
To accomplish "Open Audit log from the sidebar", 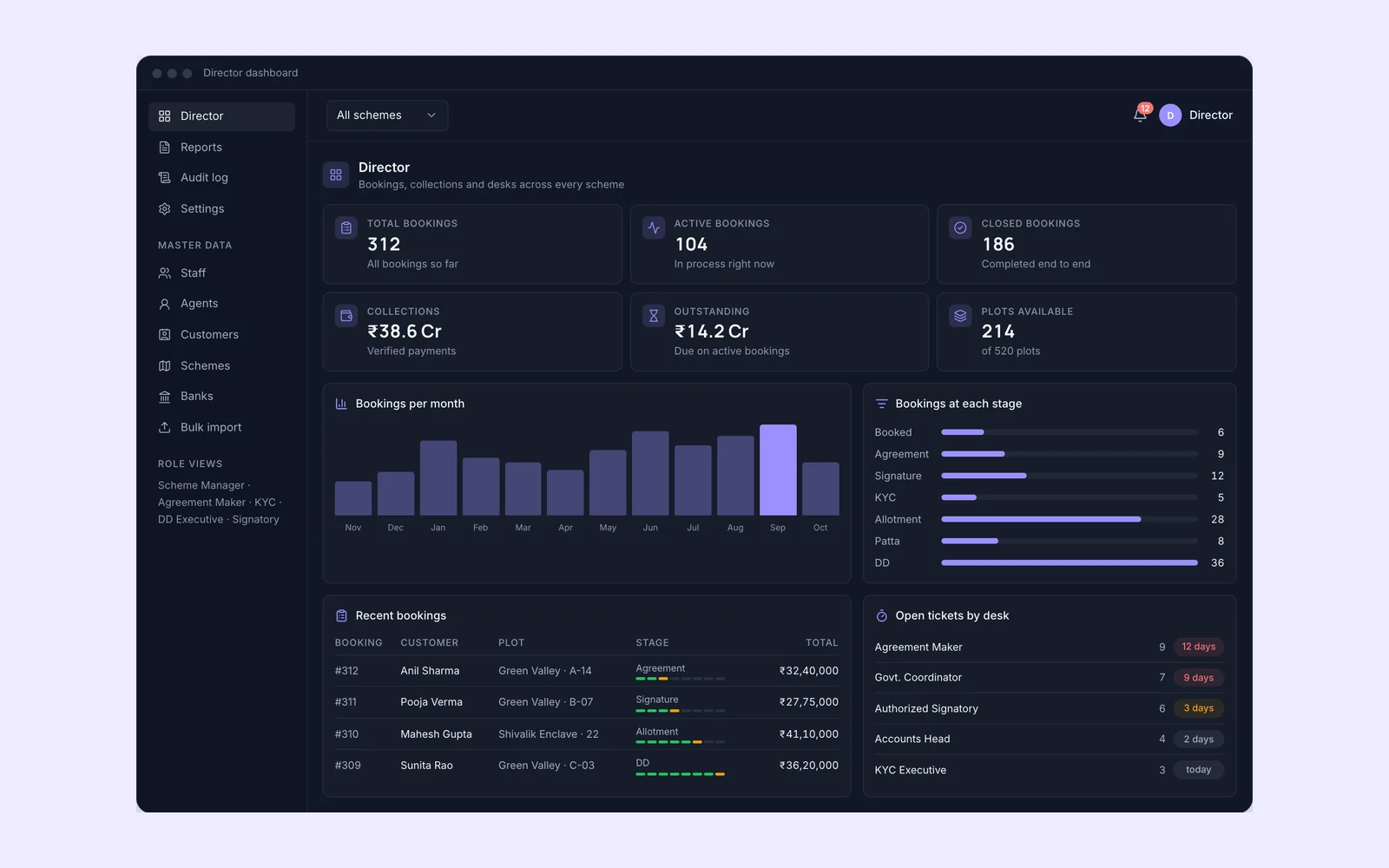I will [x=221, y=178].
